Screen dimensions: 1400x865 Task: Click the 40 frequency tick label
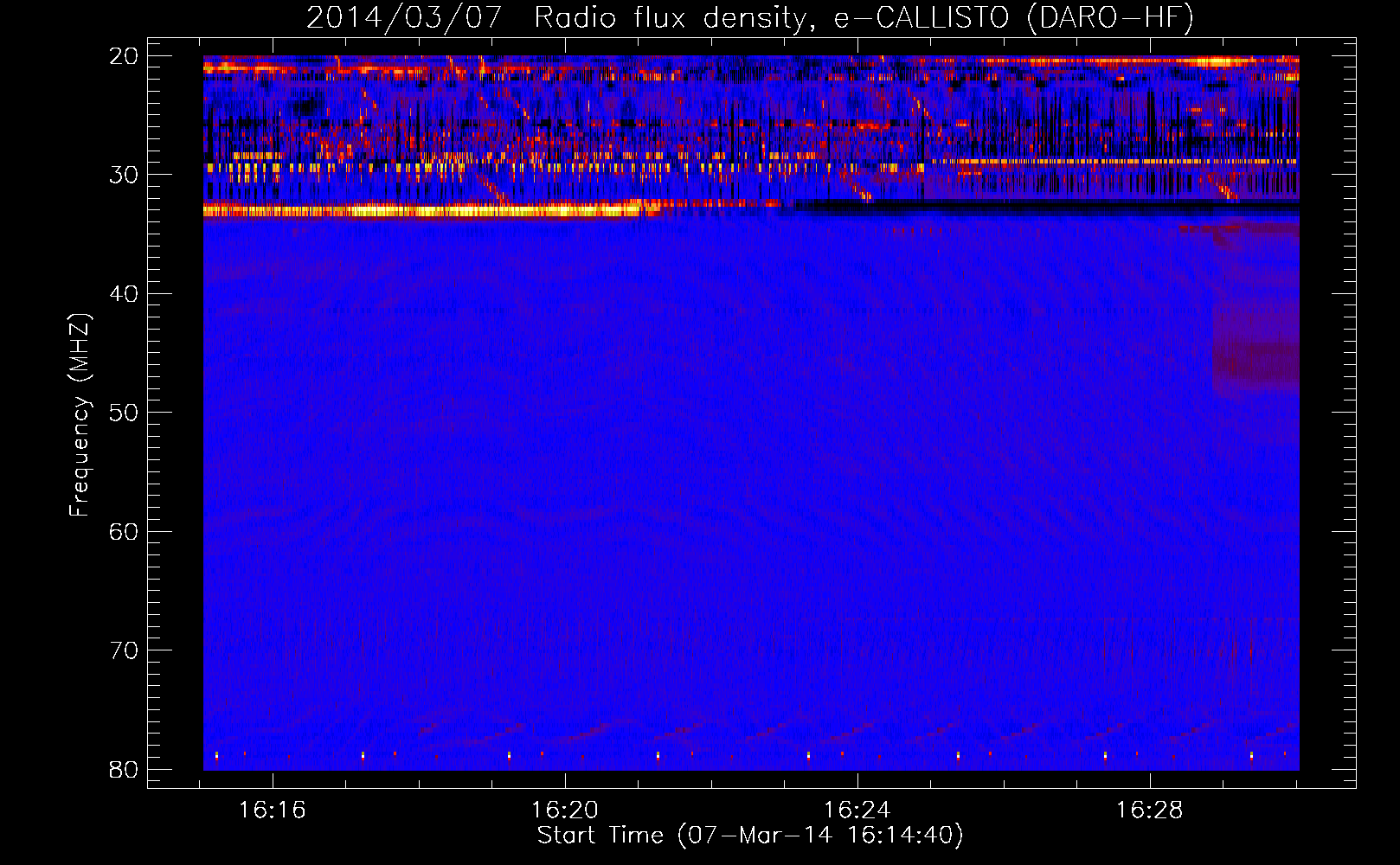pyautogui.click(x=125, y=294)
